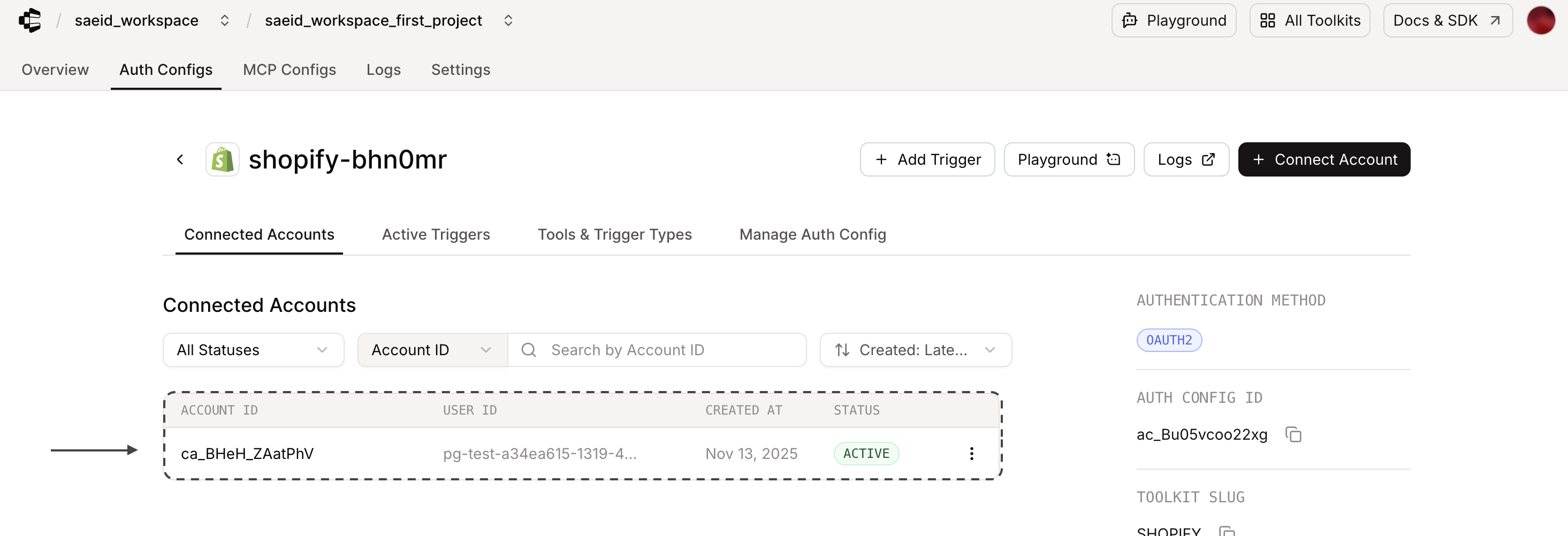
Task: Switch to the MCP Configs tab
Action: 289,70
